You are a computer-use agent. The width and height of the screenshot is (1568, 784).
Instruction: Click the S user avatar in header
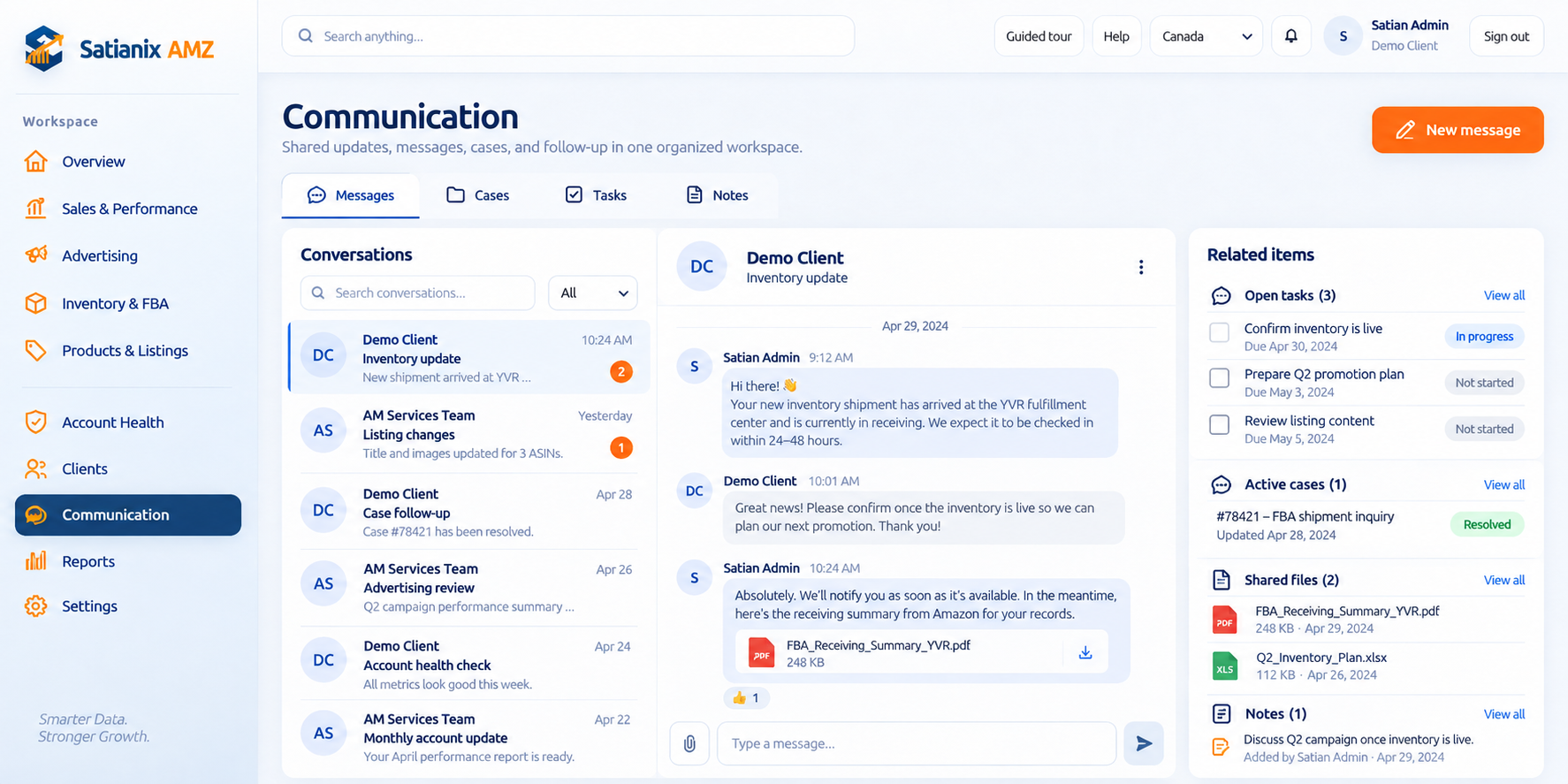1343,36
